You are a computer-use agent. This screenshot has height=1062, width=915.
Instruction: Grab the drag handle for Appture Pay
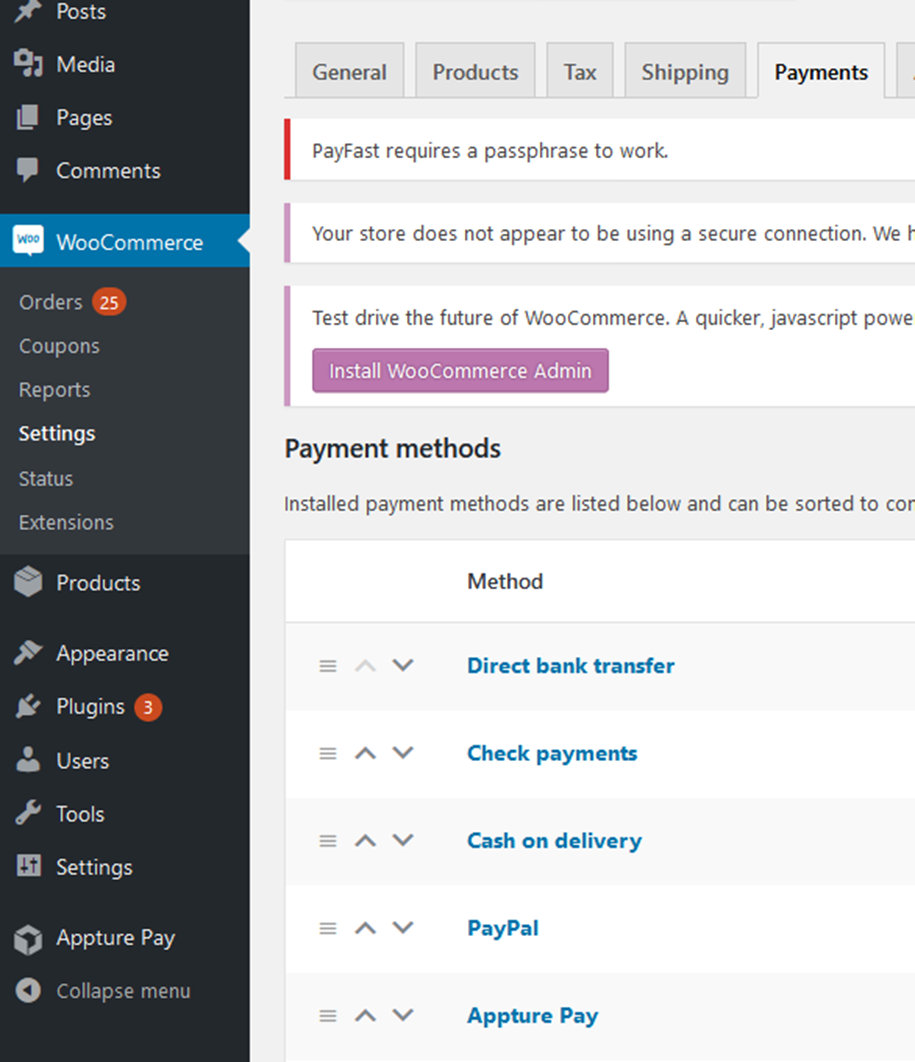[328, 1016]
